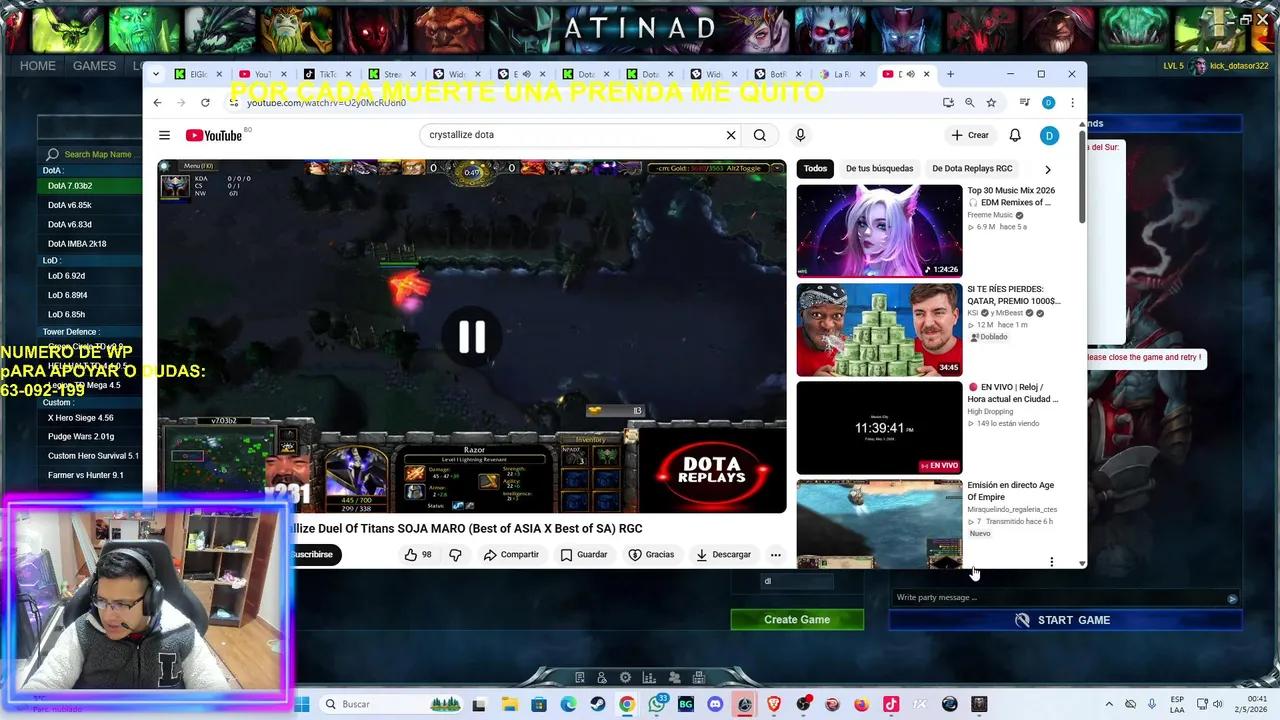Select the DotA v6.83d map

[x=90, y=224]
